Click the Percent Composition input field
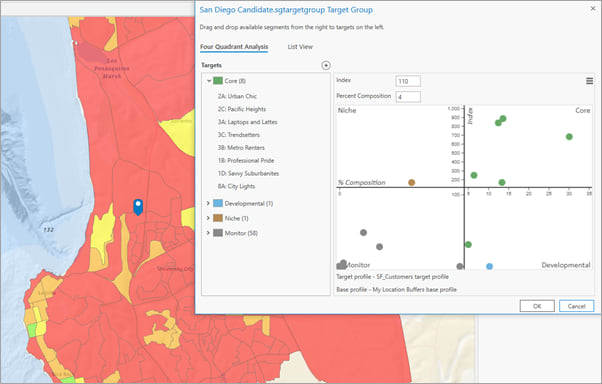 (408, 97)
